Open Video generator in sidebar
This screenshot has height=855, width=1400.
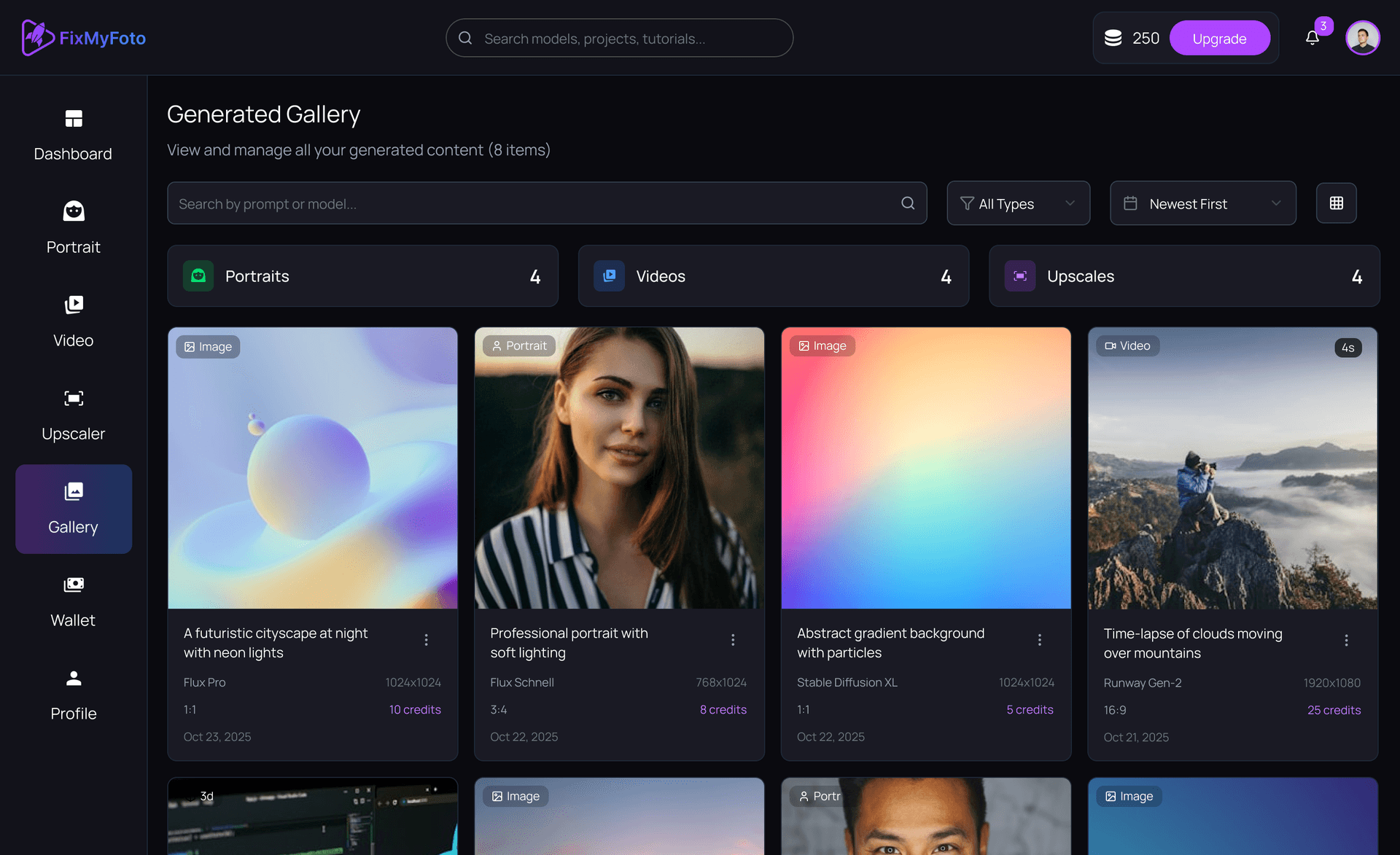(73, 322)
